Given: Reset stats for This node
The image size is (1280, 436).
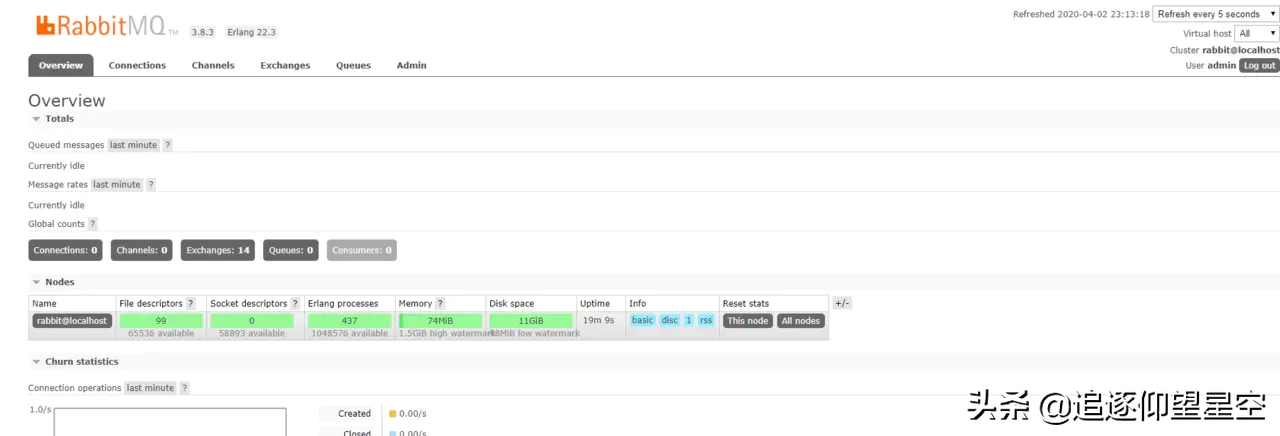Looking at the screenshot, I should (x=748, y=321).
